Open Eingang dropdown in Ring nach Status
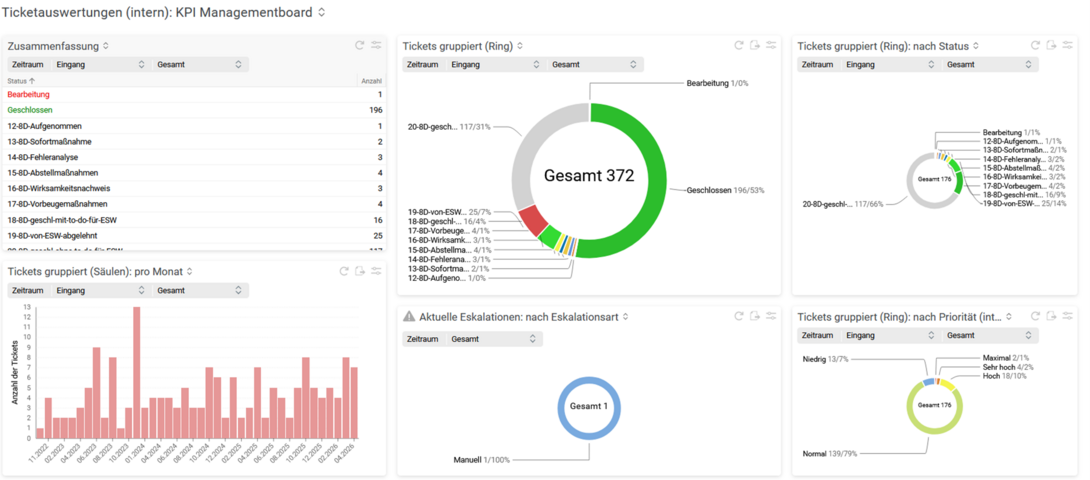1090x480 pixels. tap(890, 64)
